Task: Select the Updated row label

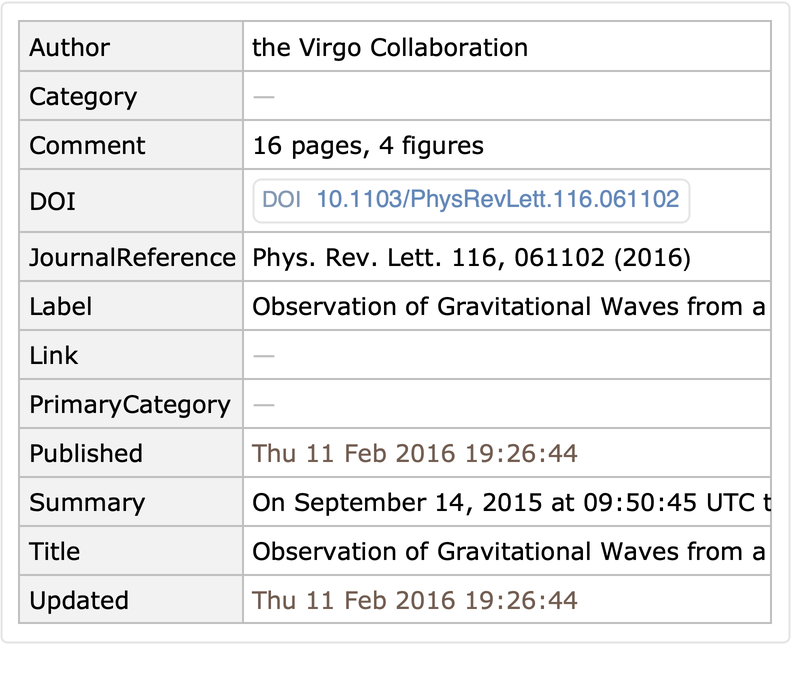Action: [x=79, y=601]
